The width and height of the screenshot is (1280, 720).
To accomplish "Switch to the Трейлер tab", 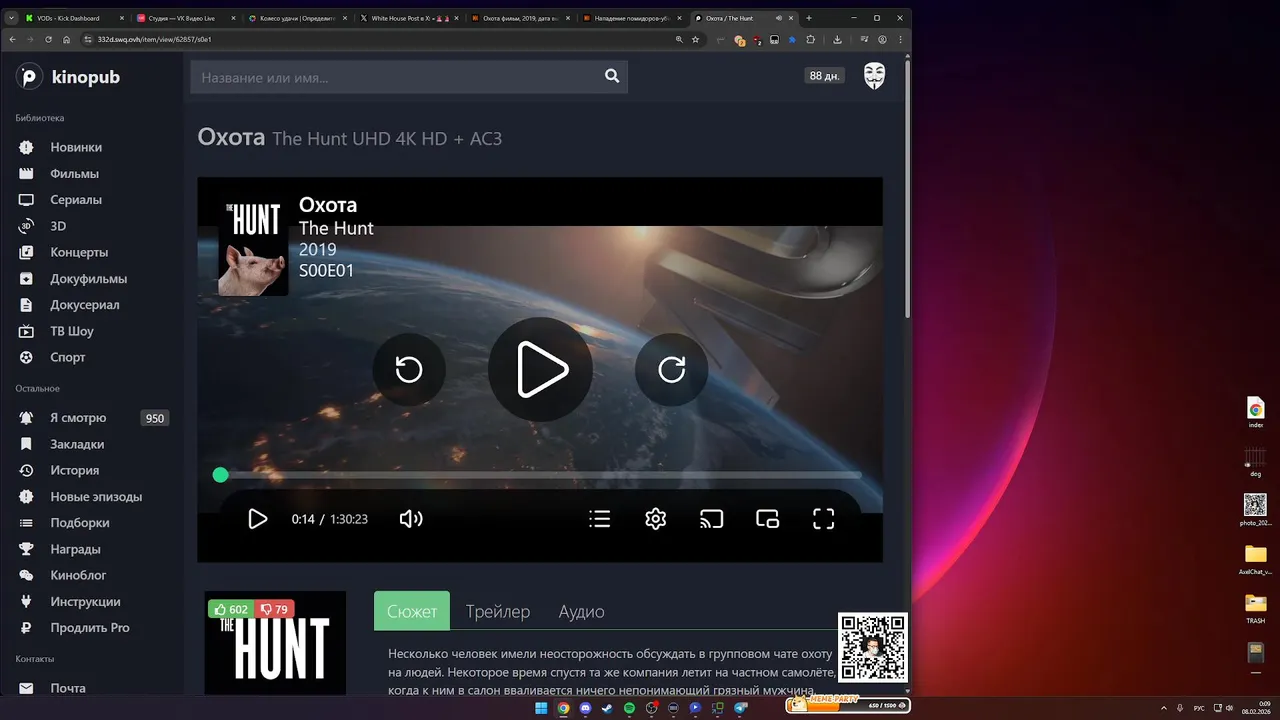I will pos(498,611).
